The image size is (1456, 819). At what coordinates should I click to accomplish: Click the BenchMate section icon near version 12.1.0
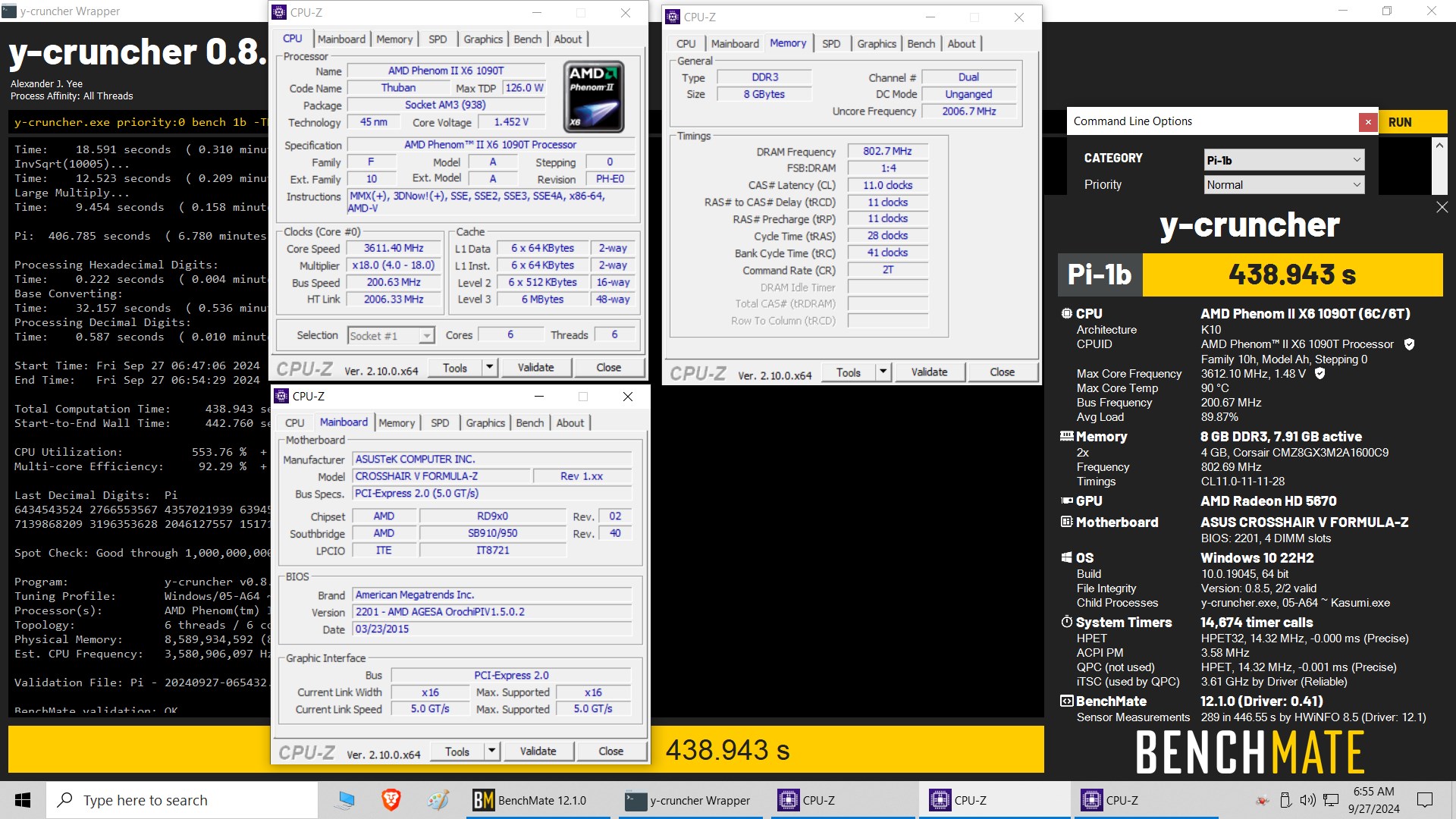(x=1066, y=701)
